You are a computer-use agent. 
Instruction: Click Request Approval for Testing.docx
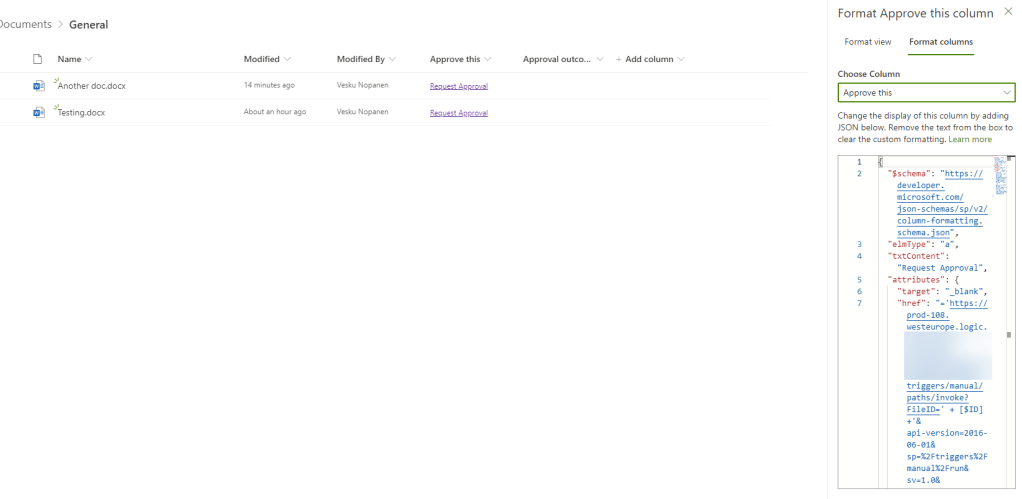tap(458, 113)
